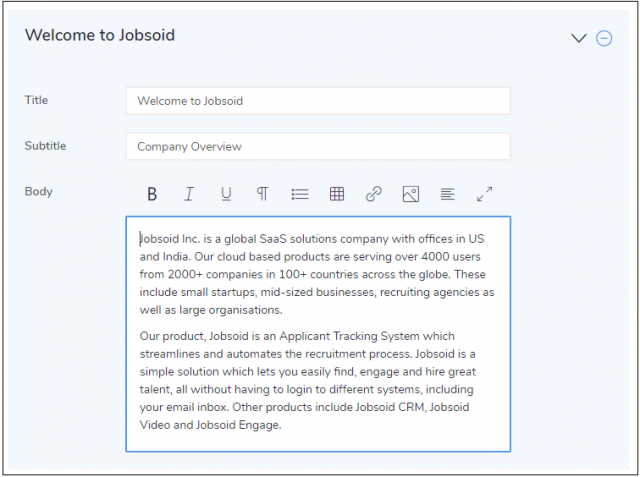Screen dimensions: 640x477
Task: Expand the editor to fullscreen
Action: (484, 194)
